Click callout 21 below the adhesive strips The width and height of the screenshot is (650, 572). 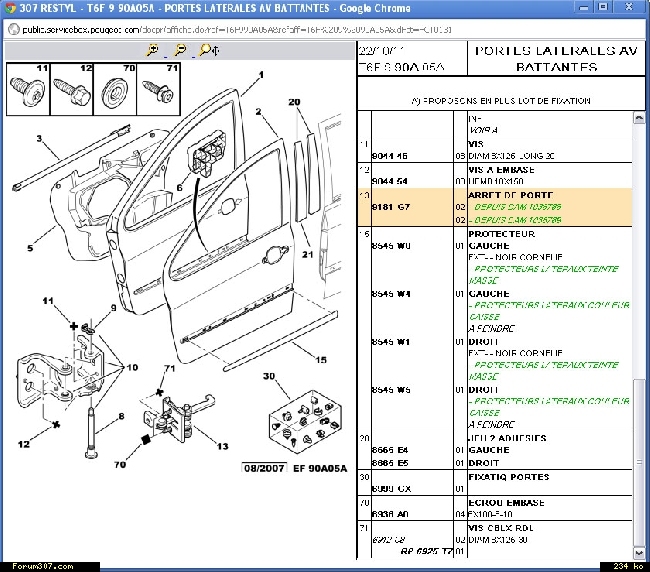[x=307, y=254]
